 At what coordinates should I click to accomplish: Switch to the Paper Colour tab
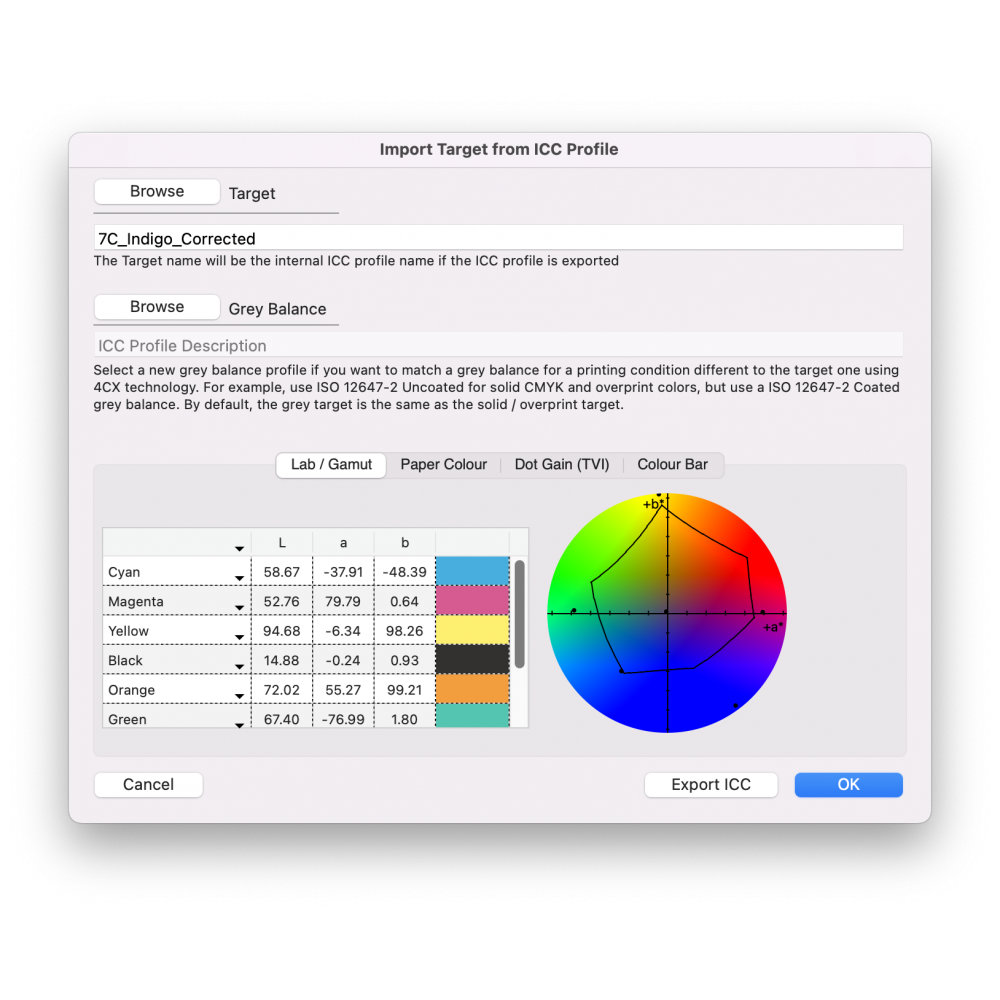444,464
